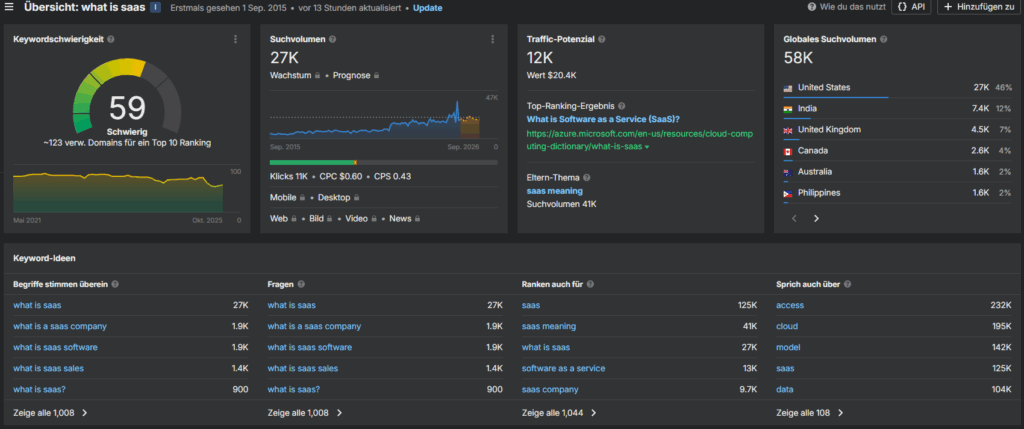1024x429 pixels.
Task: Open access keyword under Sprich auch über
Action: click(x=790, y=305)
